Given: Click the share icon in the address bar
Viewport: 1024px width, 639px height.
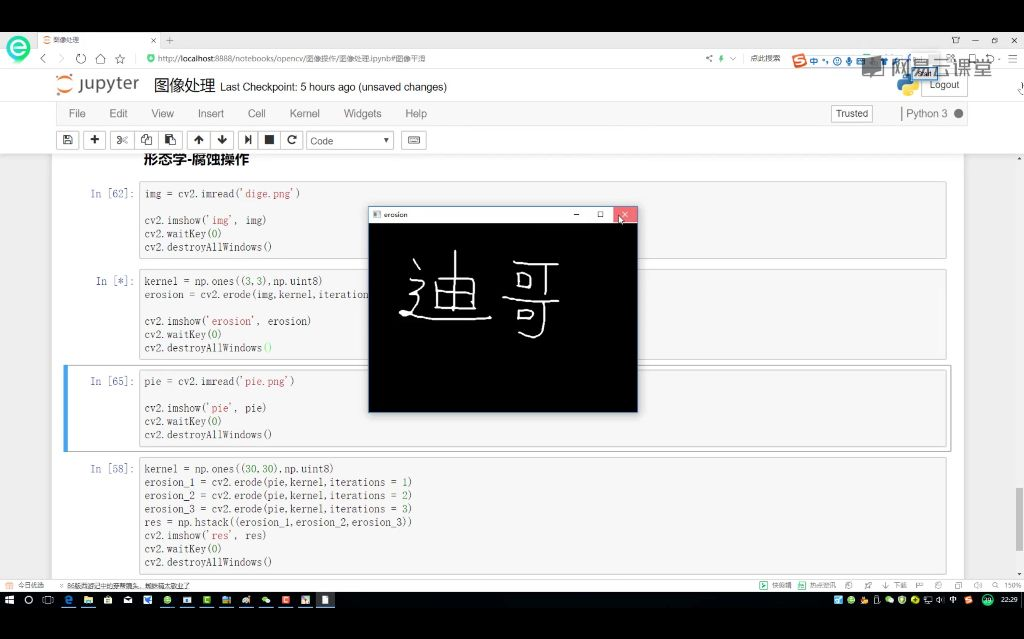Looking at the screenshot, I should pos(709,58).
